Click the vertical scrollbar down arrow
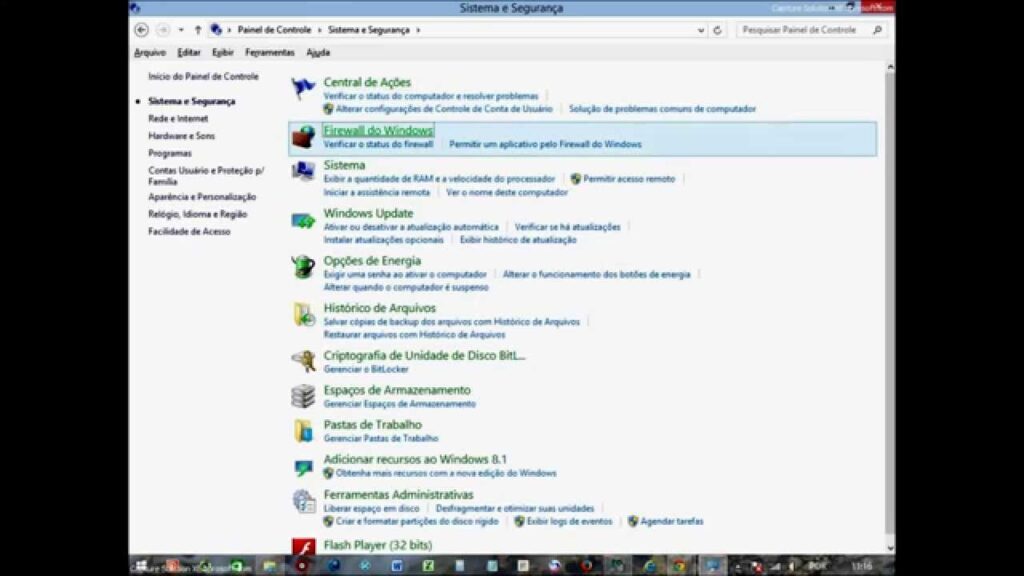The width and height of the screenshot is (1024, 576). tap(890, 549)
